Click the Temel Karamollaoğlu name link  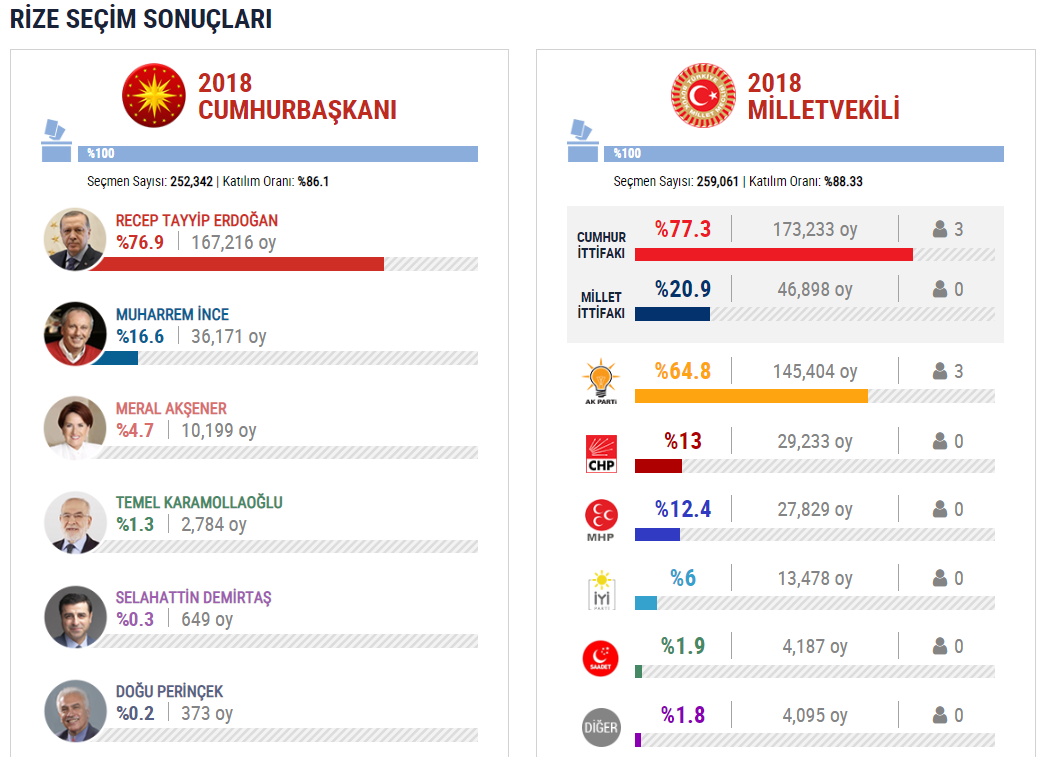(199, 502)
